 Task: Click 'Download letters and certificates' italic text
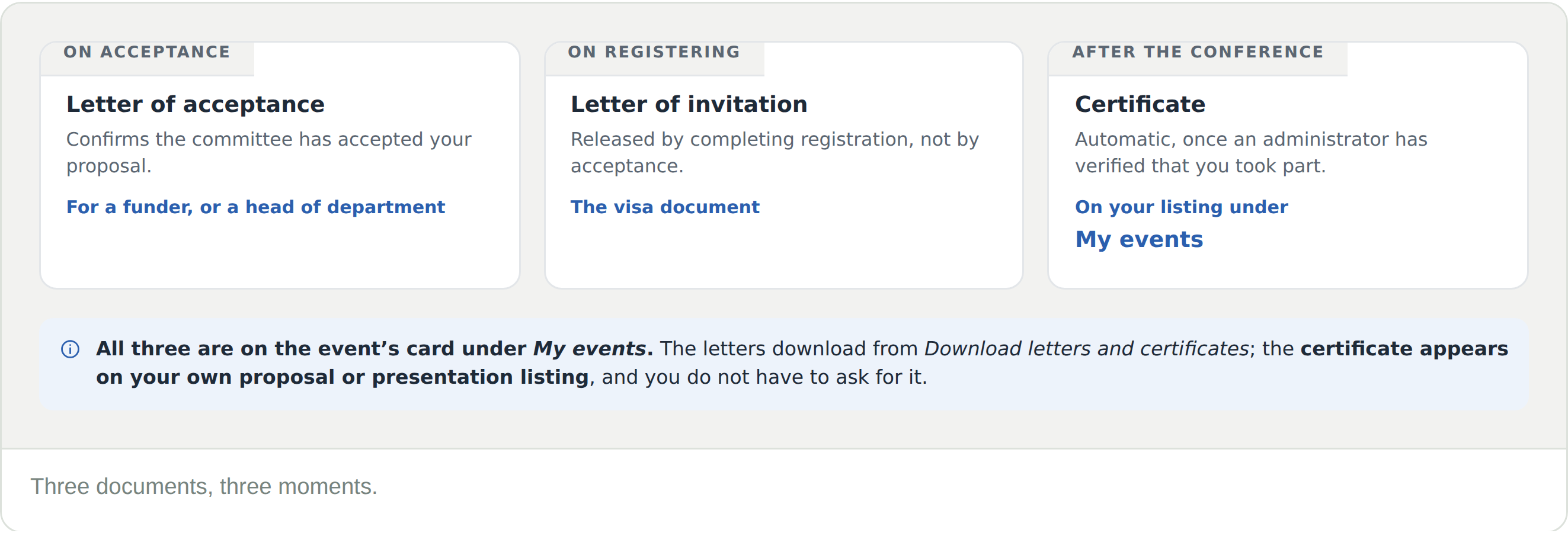[x=1086, y=349]
